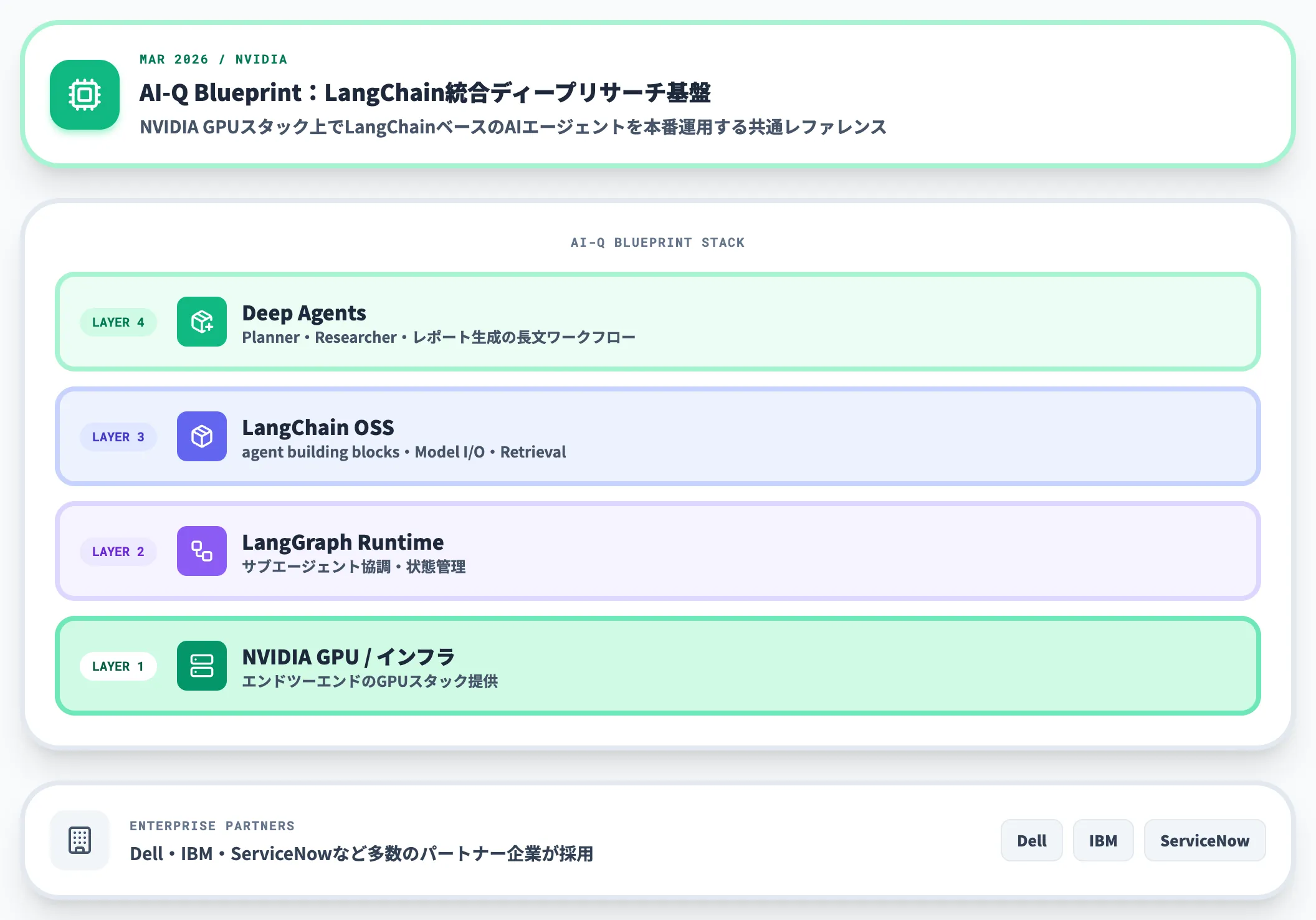Click the LangGraph Runtime layer title
Screen dimensions: 1316x920
[x=343, y=542]
